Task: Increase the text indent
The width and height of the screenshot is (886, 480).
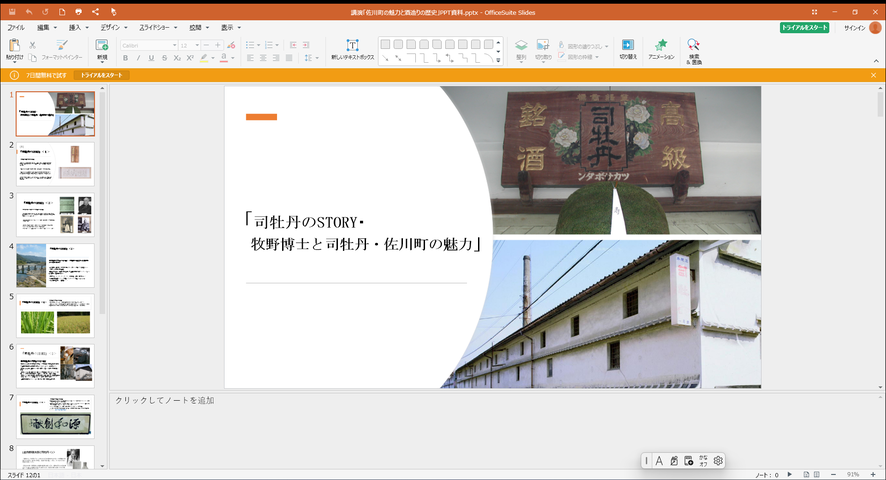Action: (306, 45)
